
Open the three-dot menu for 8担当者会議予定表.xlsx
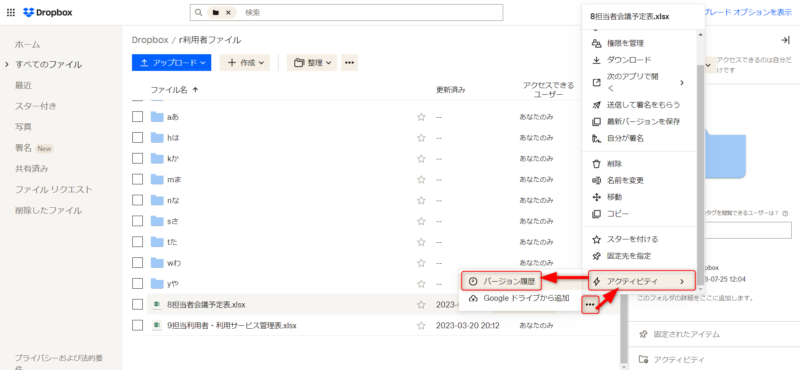coord(590,305)
